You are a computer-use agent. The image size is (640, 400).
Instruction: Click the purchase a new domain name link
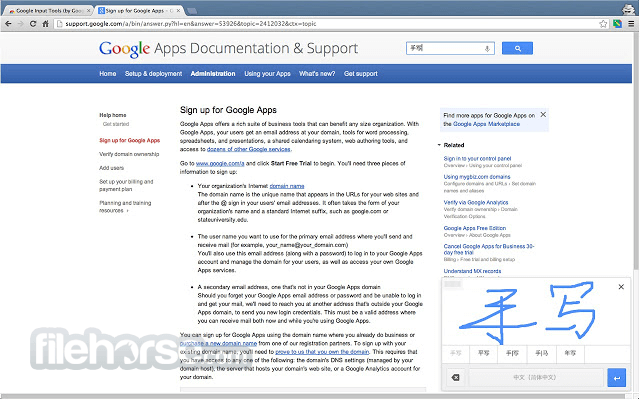[x=218, y=344]
